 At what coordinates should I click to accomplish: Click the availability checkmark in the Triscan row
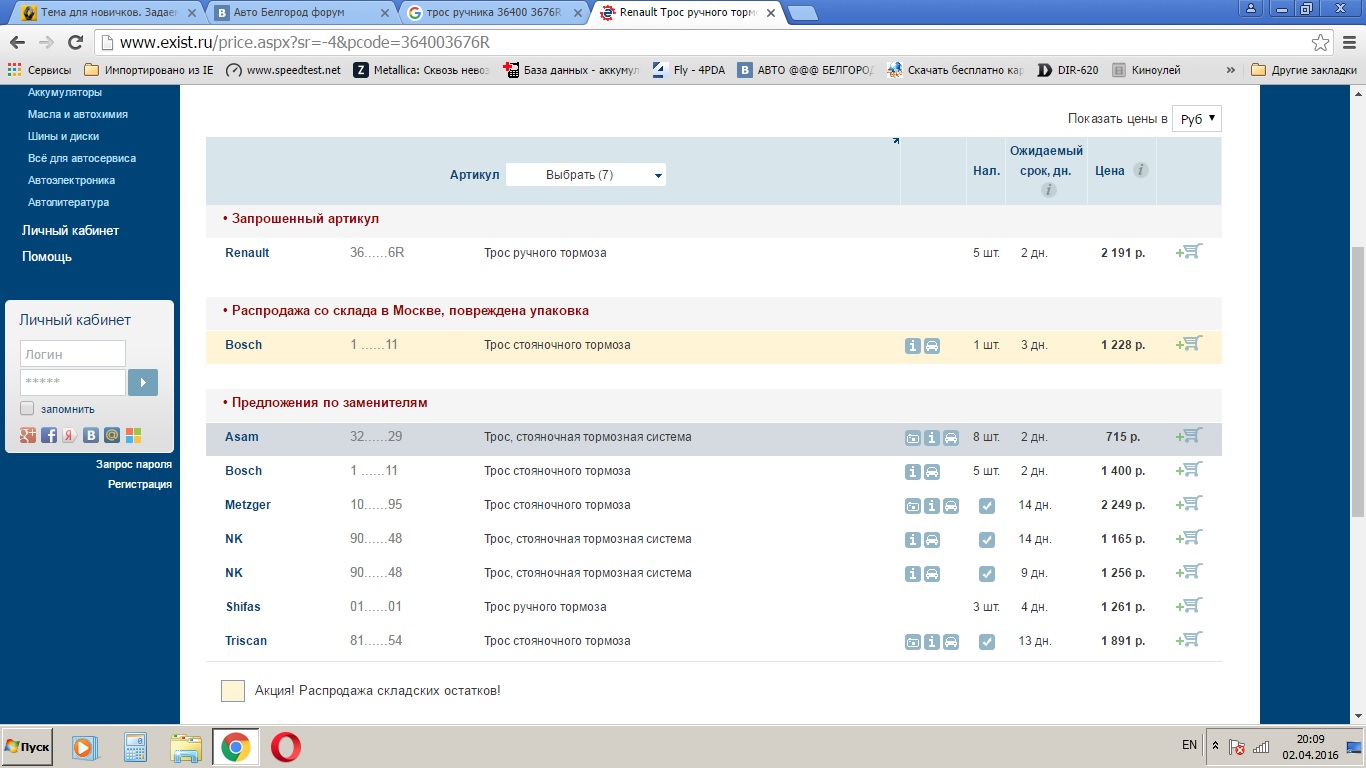(987, 642)
